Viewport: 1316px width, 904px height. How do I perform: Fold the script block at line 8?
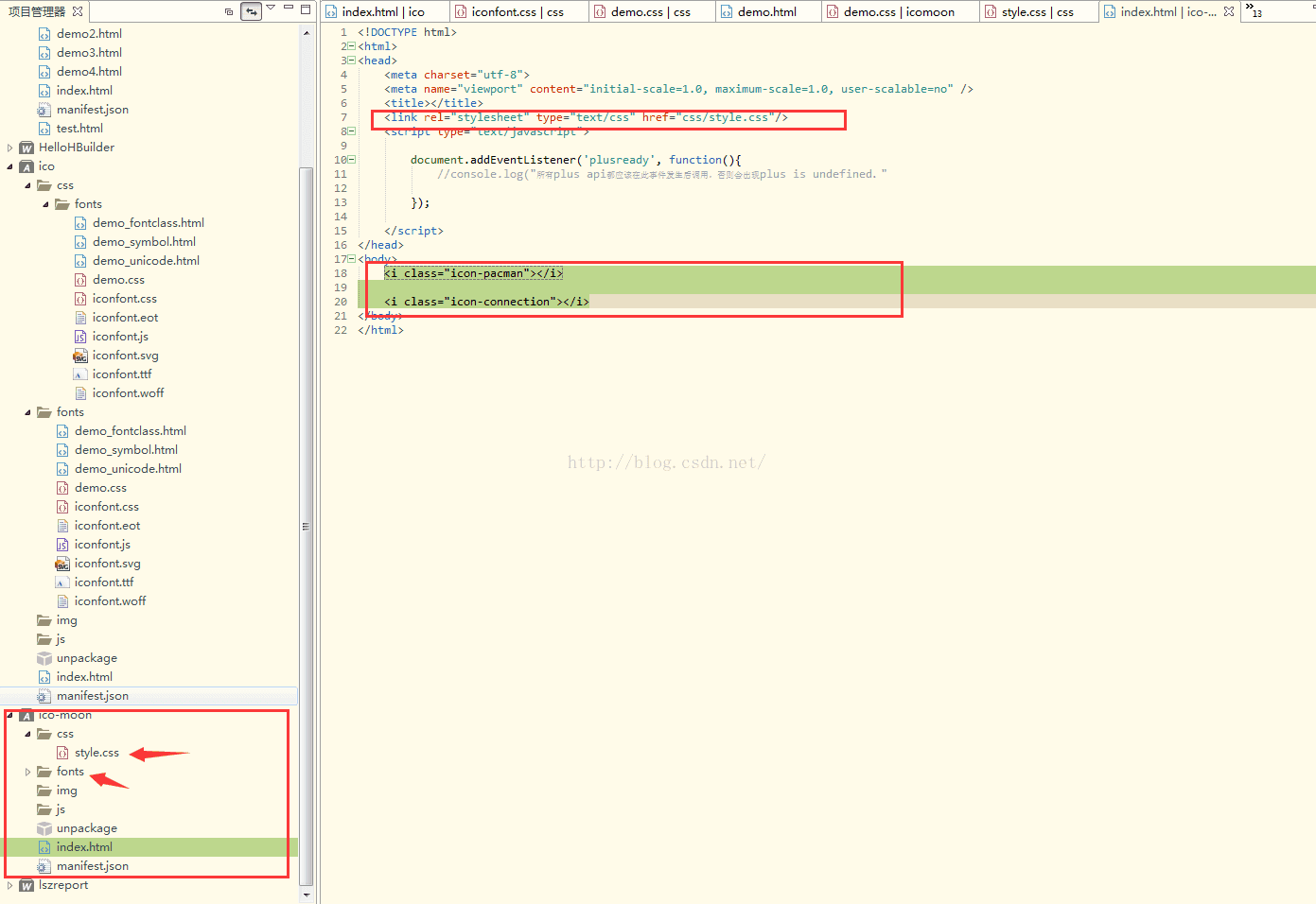(352, 131)
